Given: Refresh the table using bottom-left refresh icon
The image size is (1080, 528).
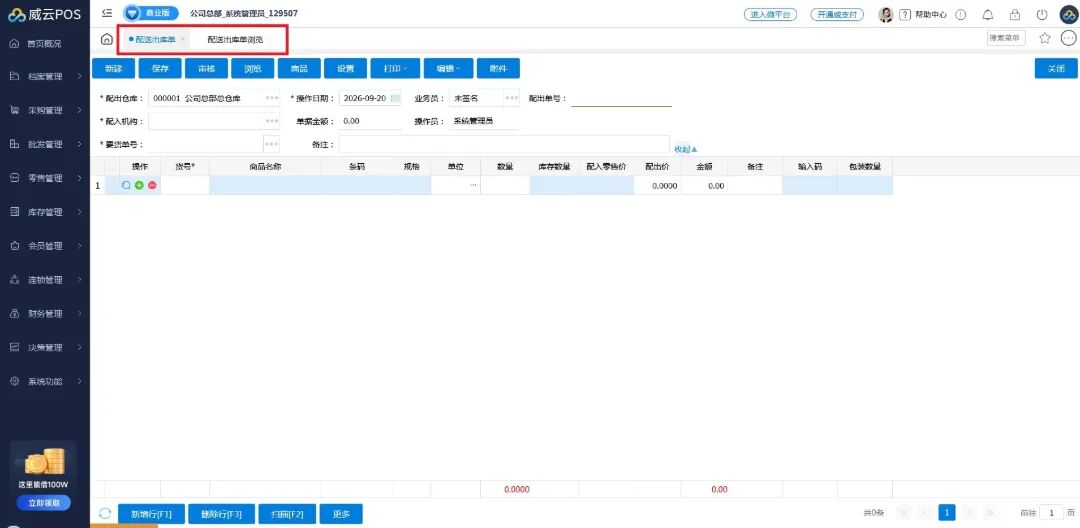Looking at the screenshot, I should tap(105, 514).
